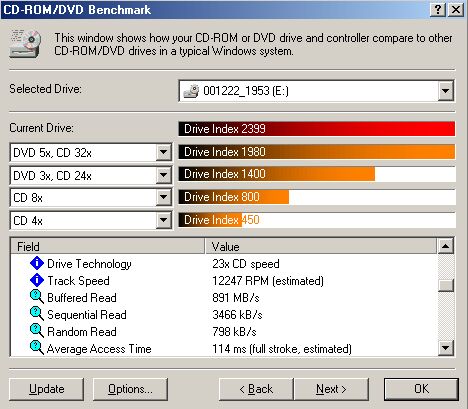The image size is (468, 409).
Task: Click the info icon next to Track Speed
Action: pos(37,280)
